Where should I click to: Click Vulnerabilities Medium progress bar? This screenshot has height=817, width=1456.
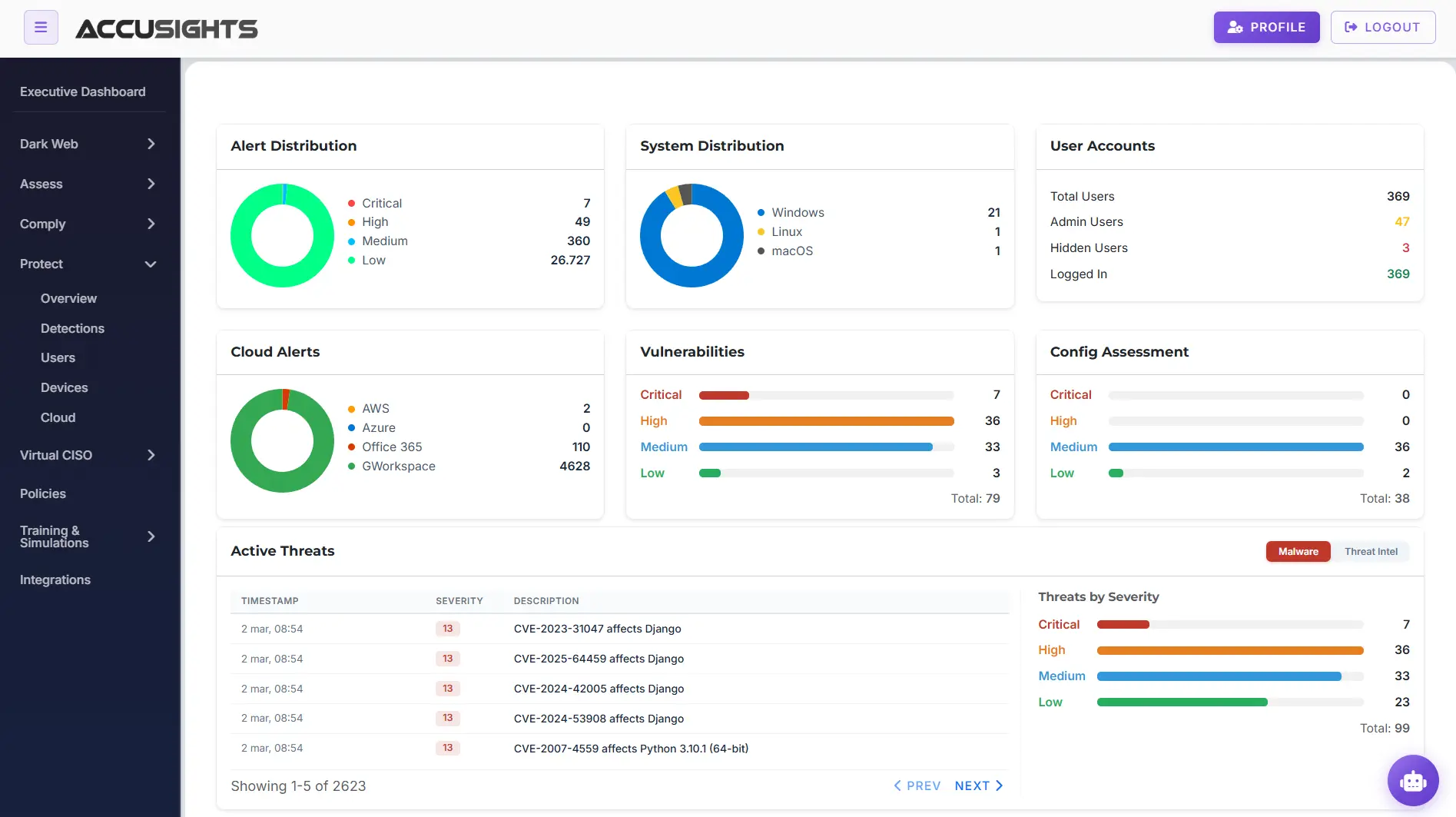pos(827,447)
